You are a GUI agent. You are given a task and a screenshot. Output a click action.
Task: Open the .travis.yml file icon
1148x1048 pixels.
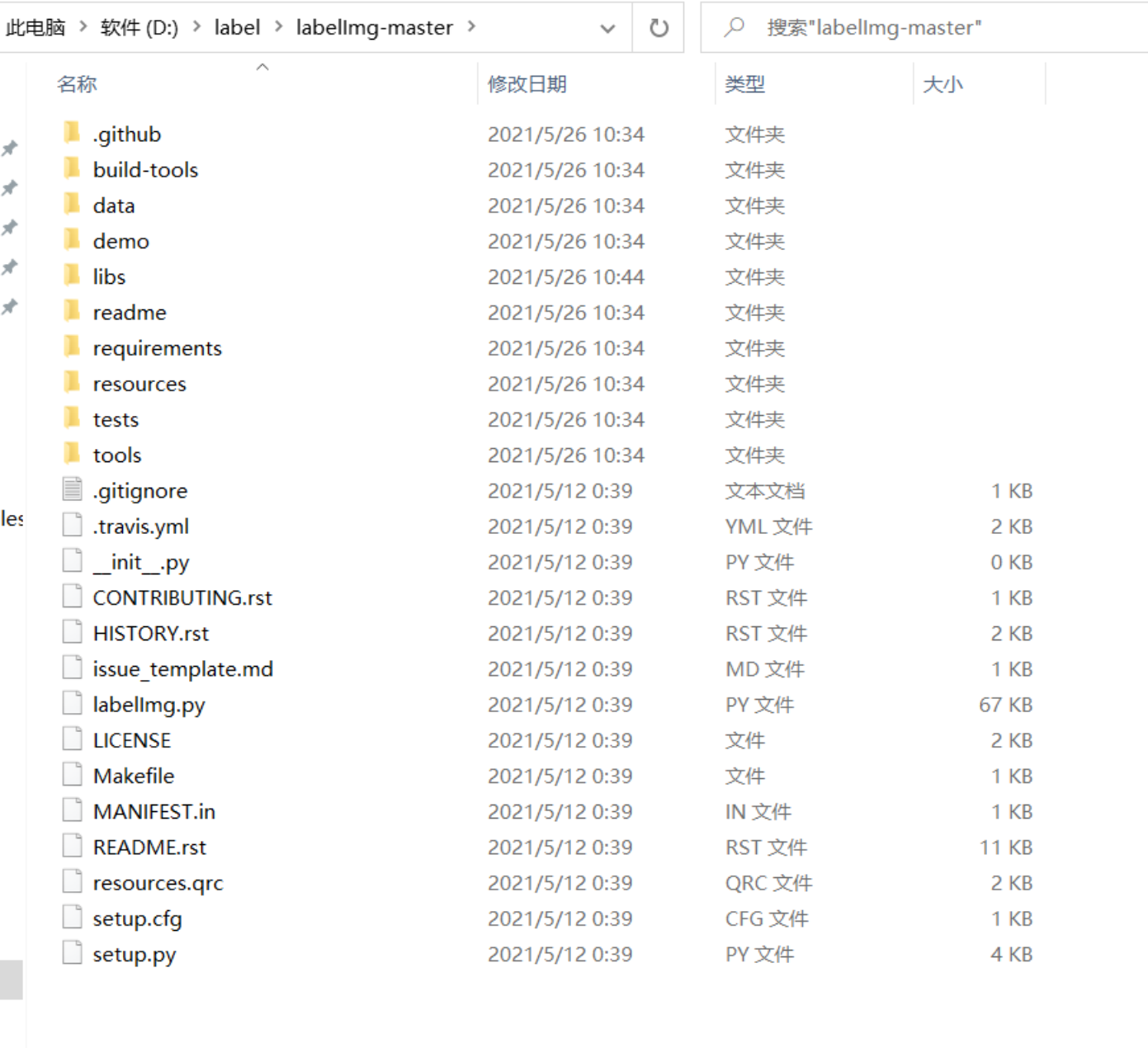click(72, 524)
